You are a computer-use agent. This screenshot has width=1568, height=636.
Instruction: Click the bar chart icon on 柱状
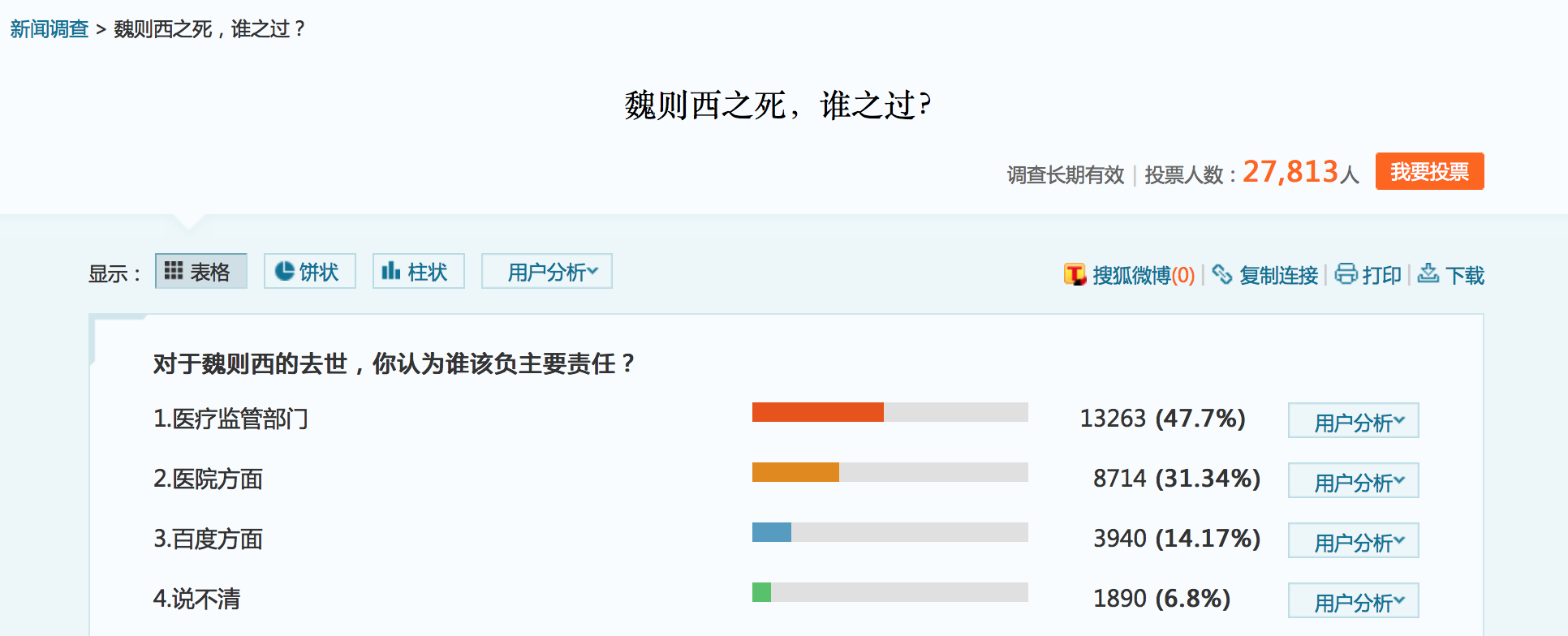coord(391,270)
